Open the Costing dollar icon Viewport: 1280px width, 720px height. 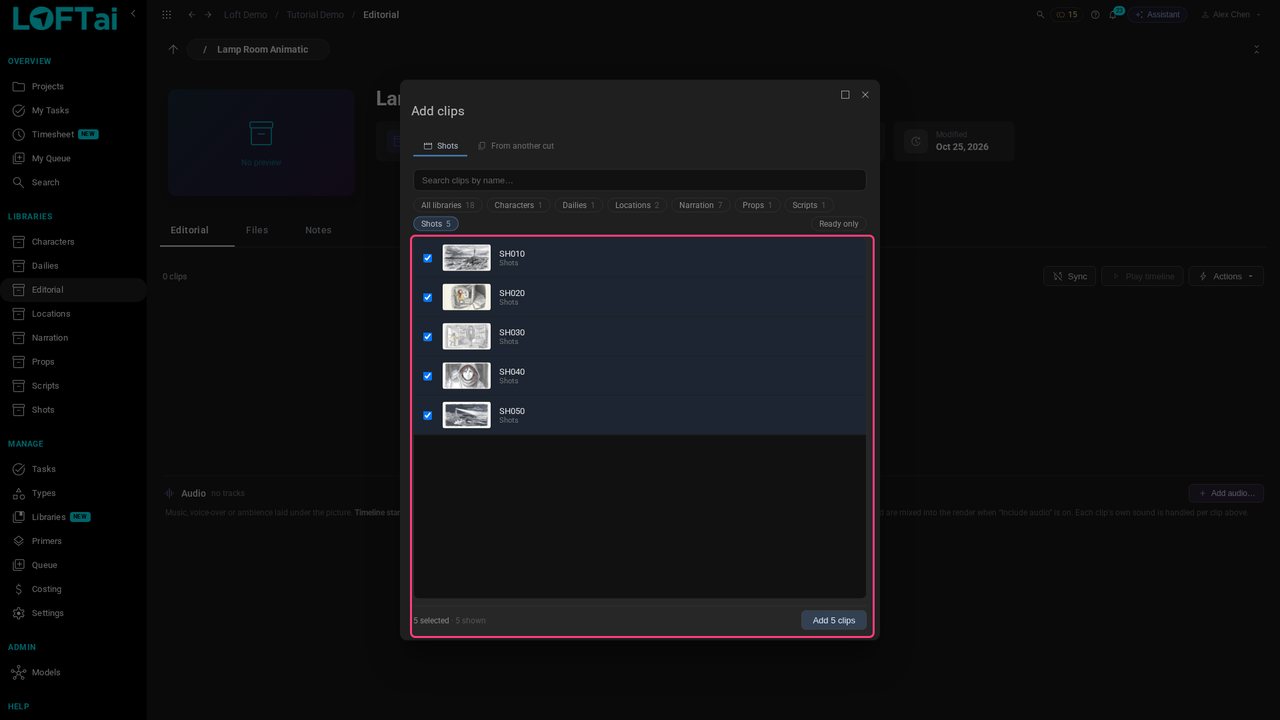coord(18,589)
